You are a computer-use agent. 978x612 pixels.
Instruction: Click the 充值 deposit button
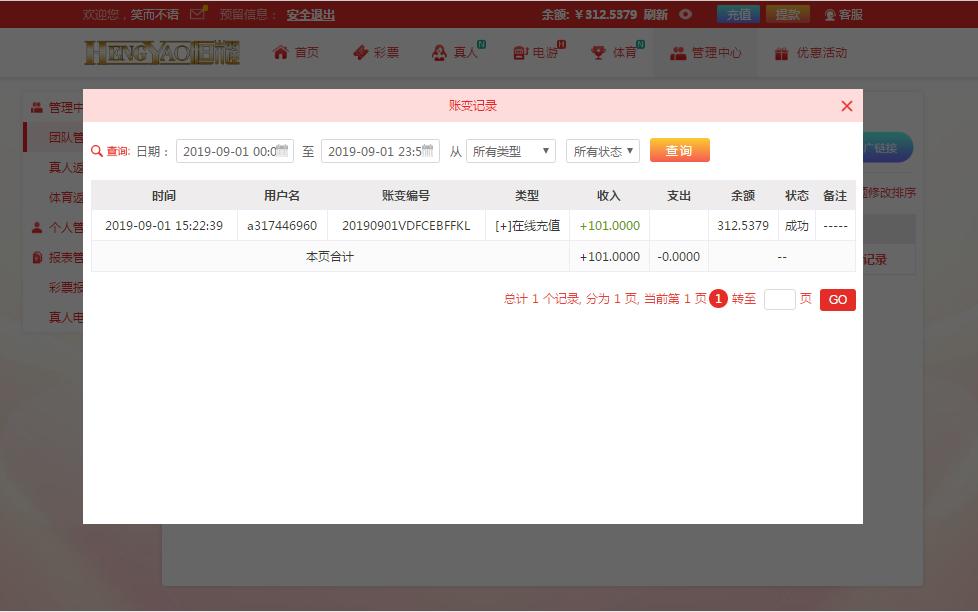point(738,14)
